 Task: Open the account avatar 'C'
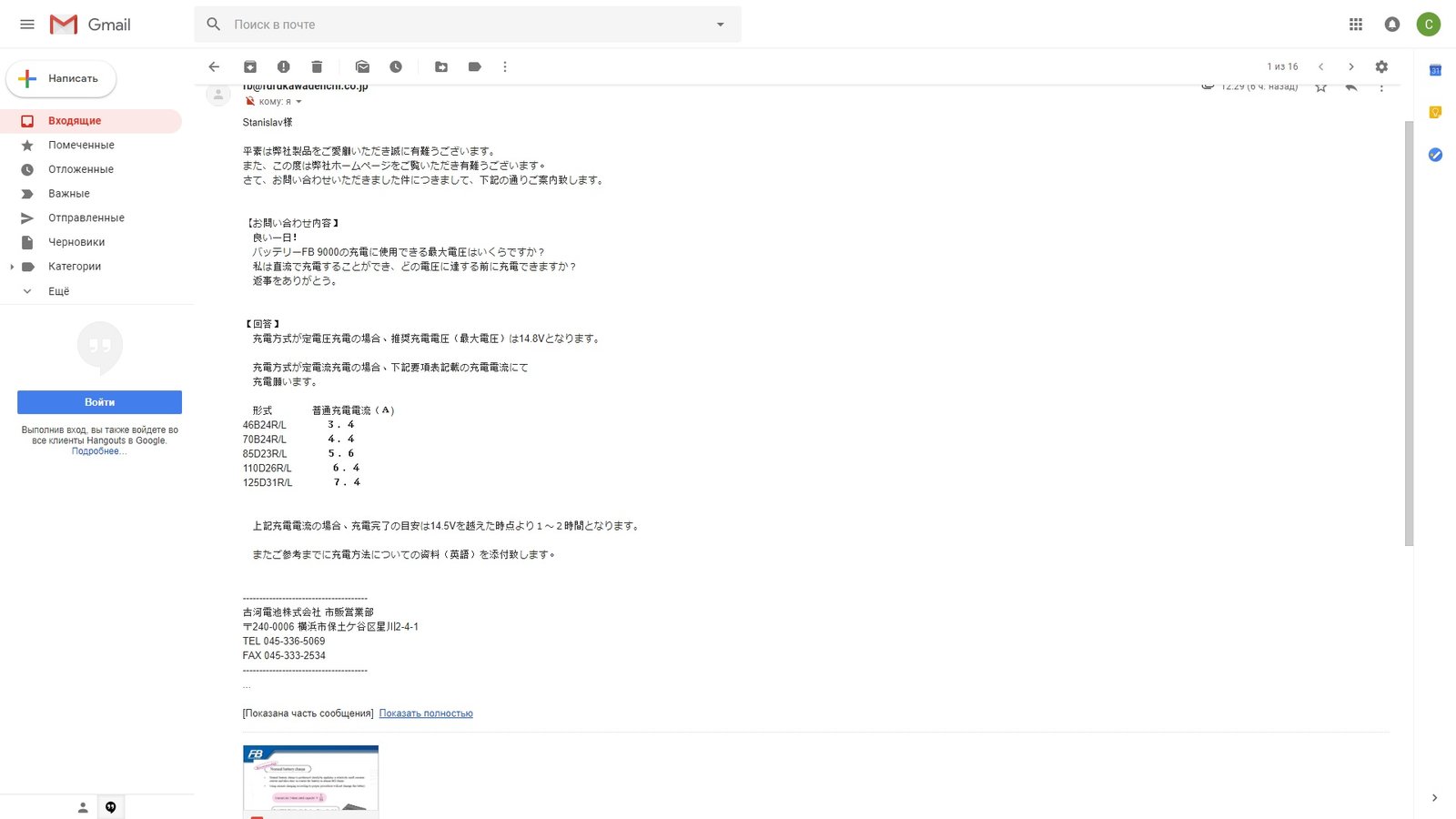tap(1429, 25)
